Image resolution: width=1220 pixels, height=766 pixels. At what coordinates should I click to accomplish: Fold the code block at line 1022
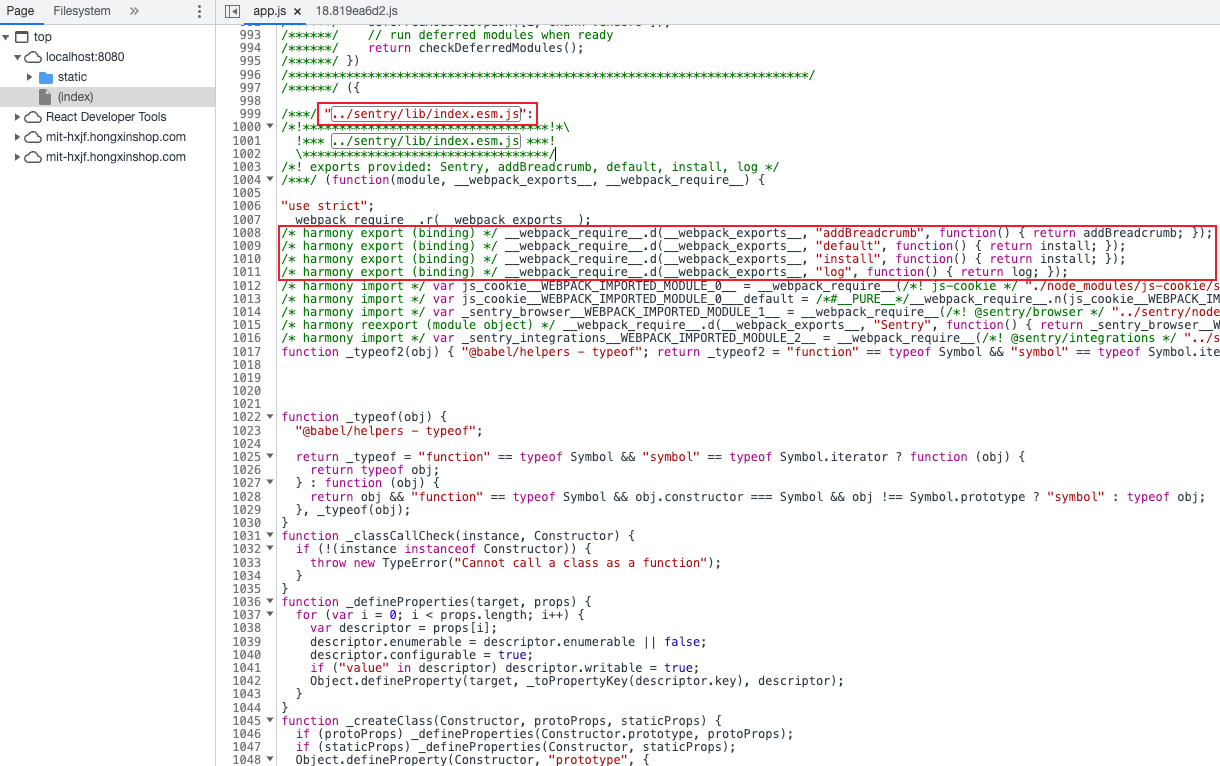click(x=269, y=417)
